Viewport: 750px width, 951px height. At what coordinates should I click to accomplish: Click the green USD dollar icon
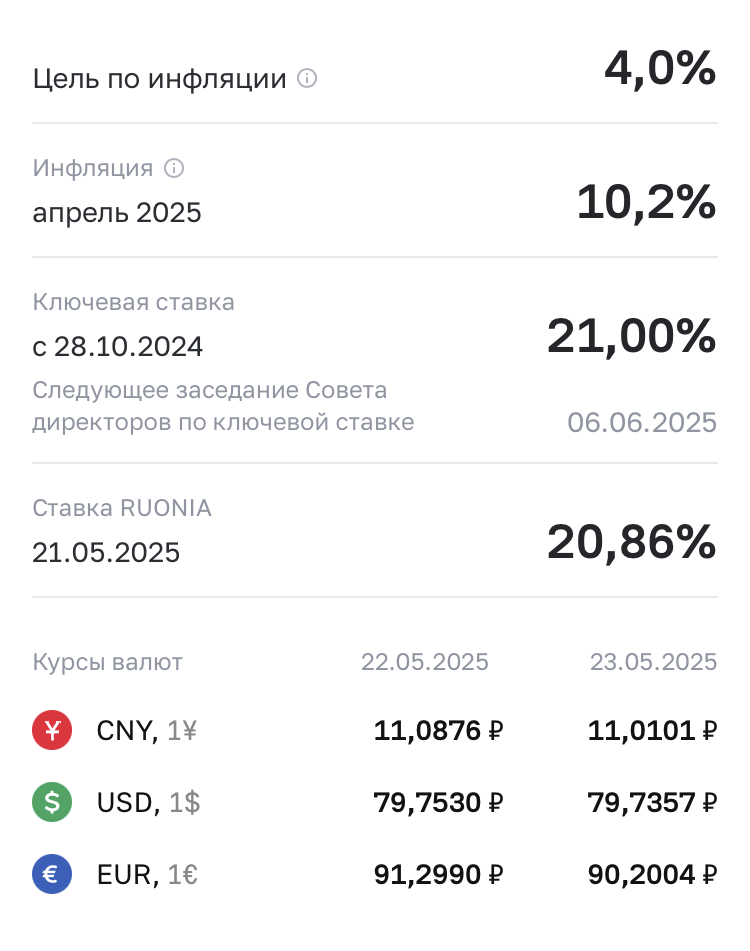51,803
